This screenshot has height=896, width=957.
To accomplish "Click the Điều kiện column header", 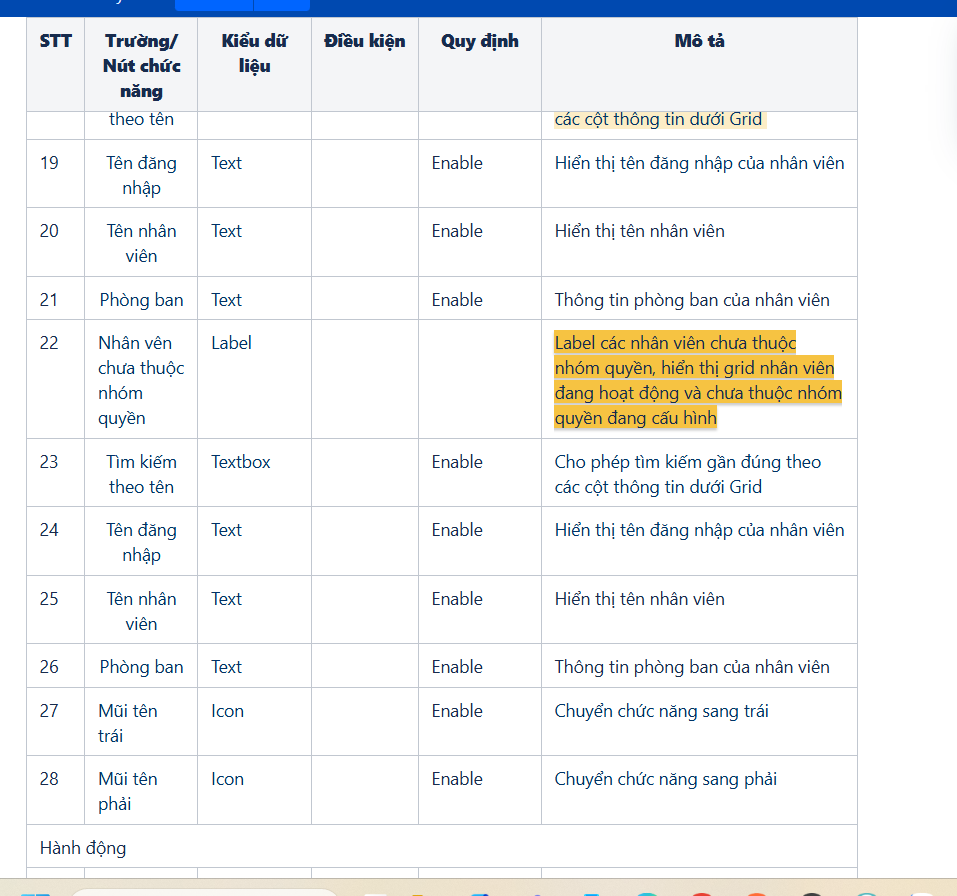I will tap(365, 41).
